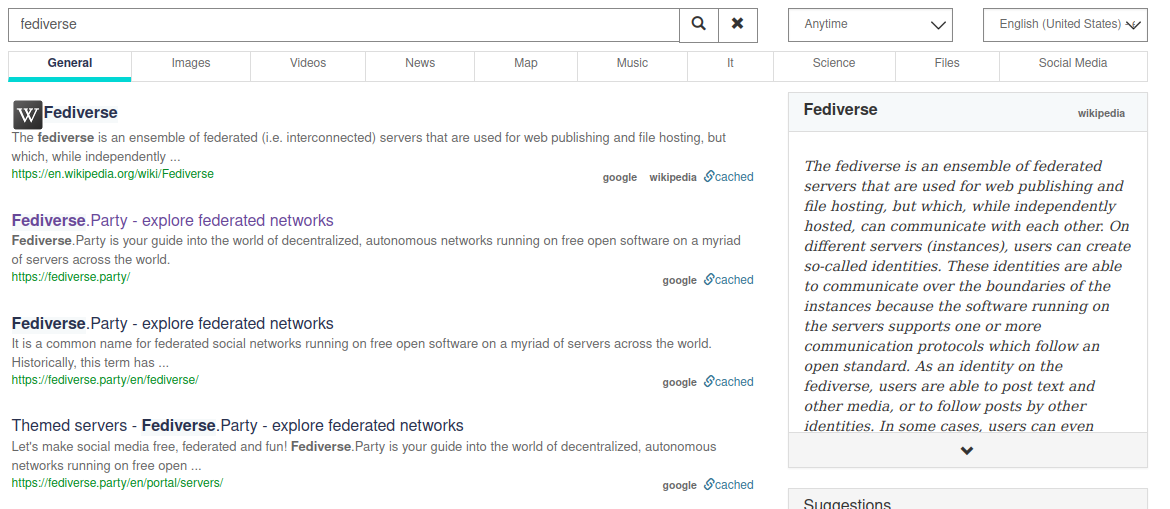Select the Social Media category tab

pyautogui.click(x=1072, y=63)
